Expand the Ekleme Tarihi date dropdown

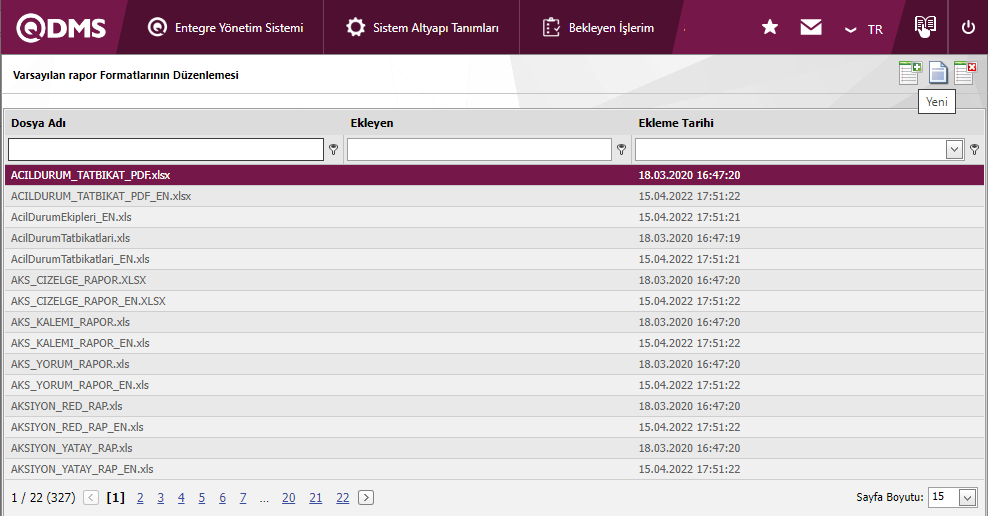[955, 149]
